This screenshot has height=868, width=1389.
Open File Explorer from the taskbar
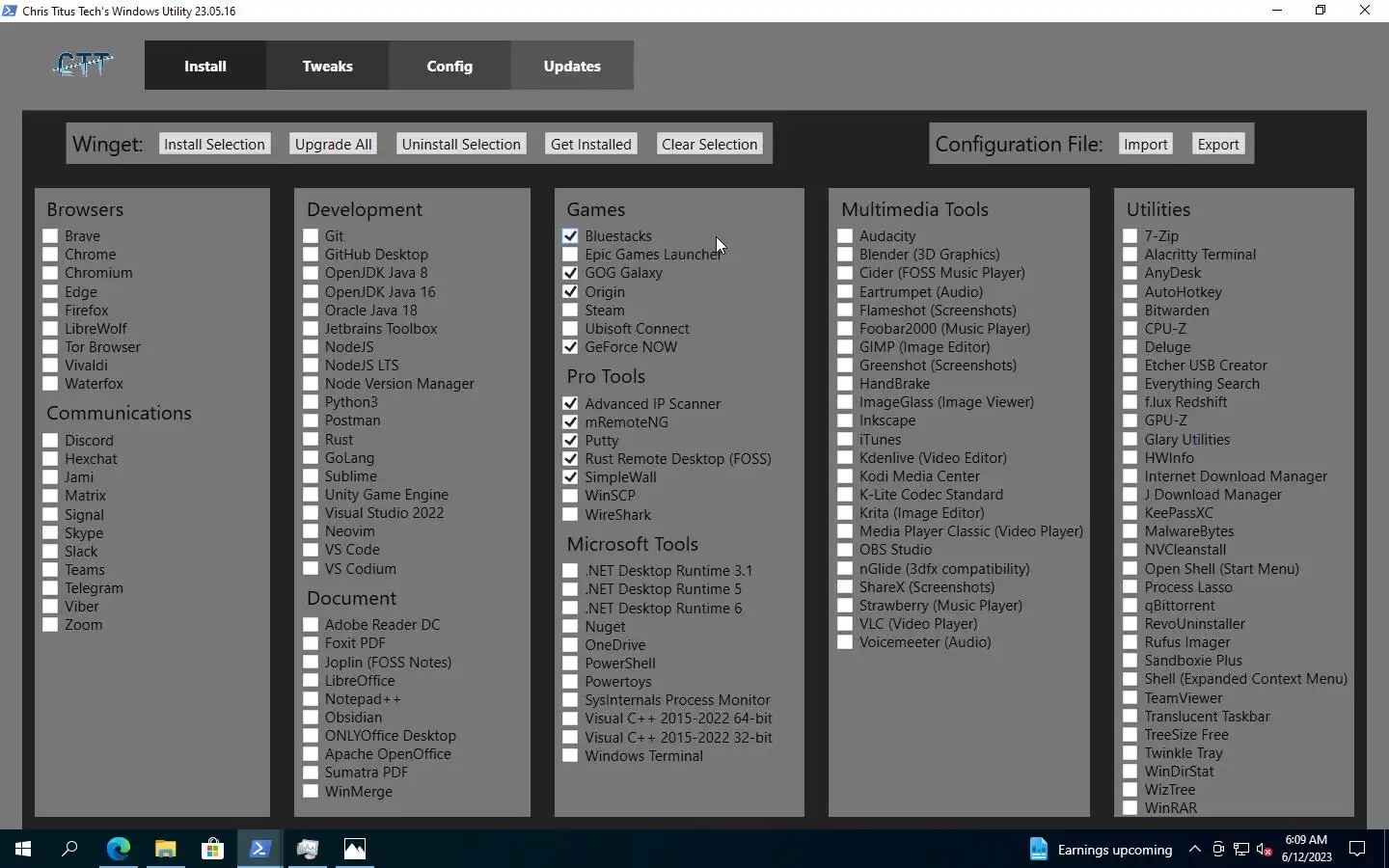pos(165,849)
